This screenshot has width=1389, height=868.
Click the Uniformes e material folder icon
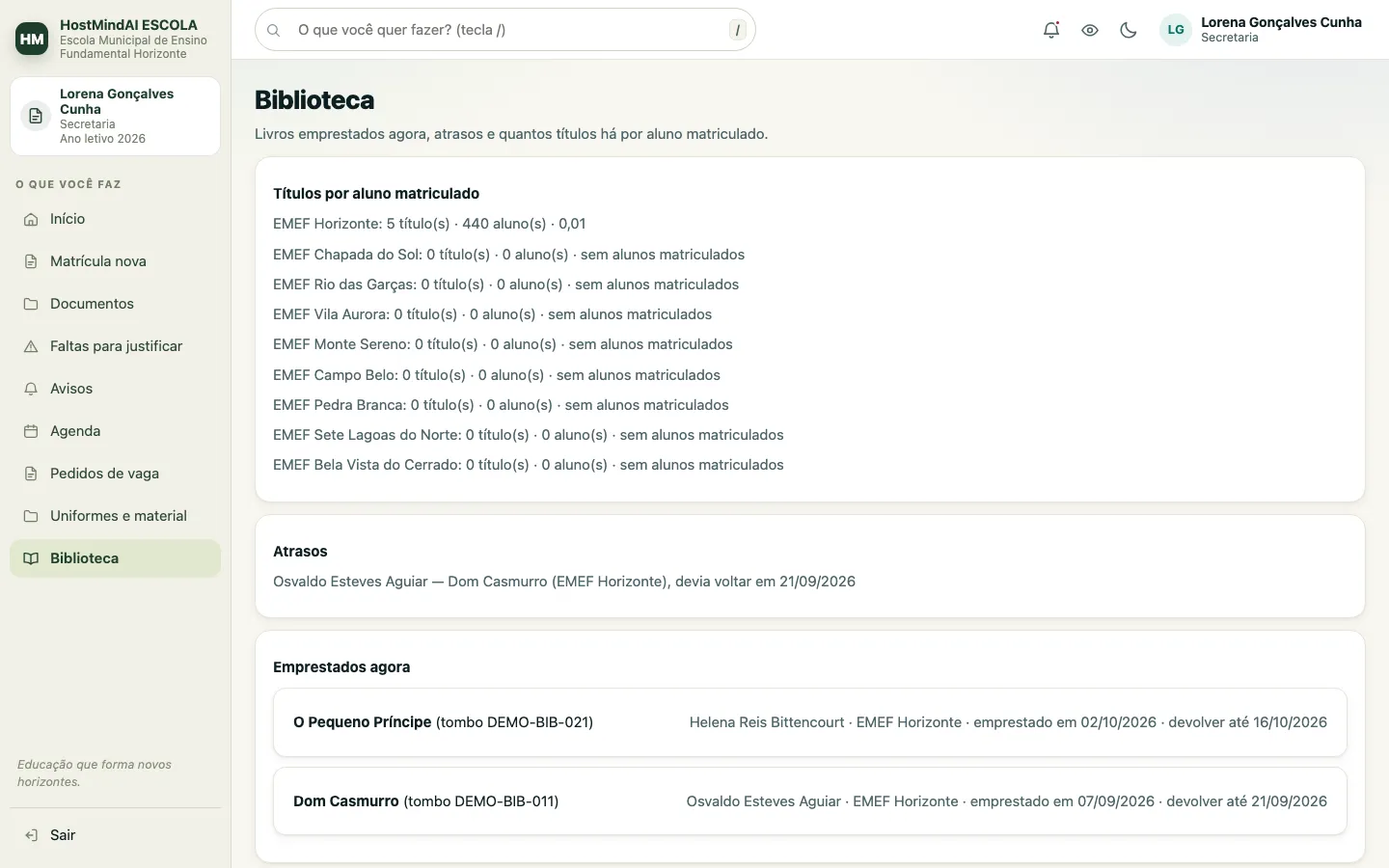point(31,516)
